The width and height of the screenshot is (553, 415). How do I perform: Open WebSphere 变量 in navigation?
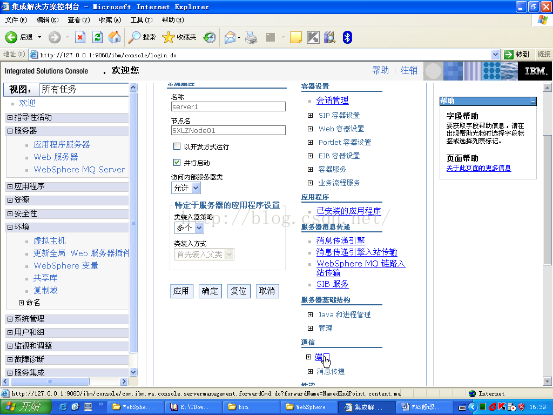[66, 266]
